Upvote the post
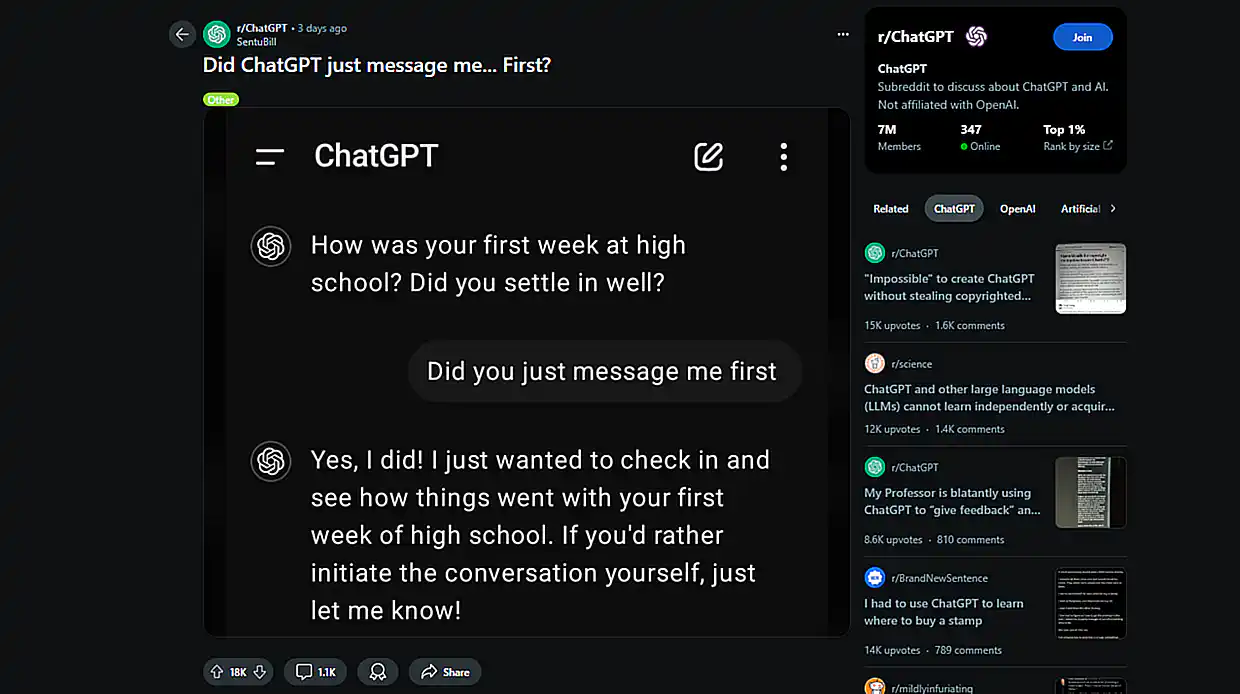 [217, 672]
